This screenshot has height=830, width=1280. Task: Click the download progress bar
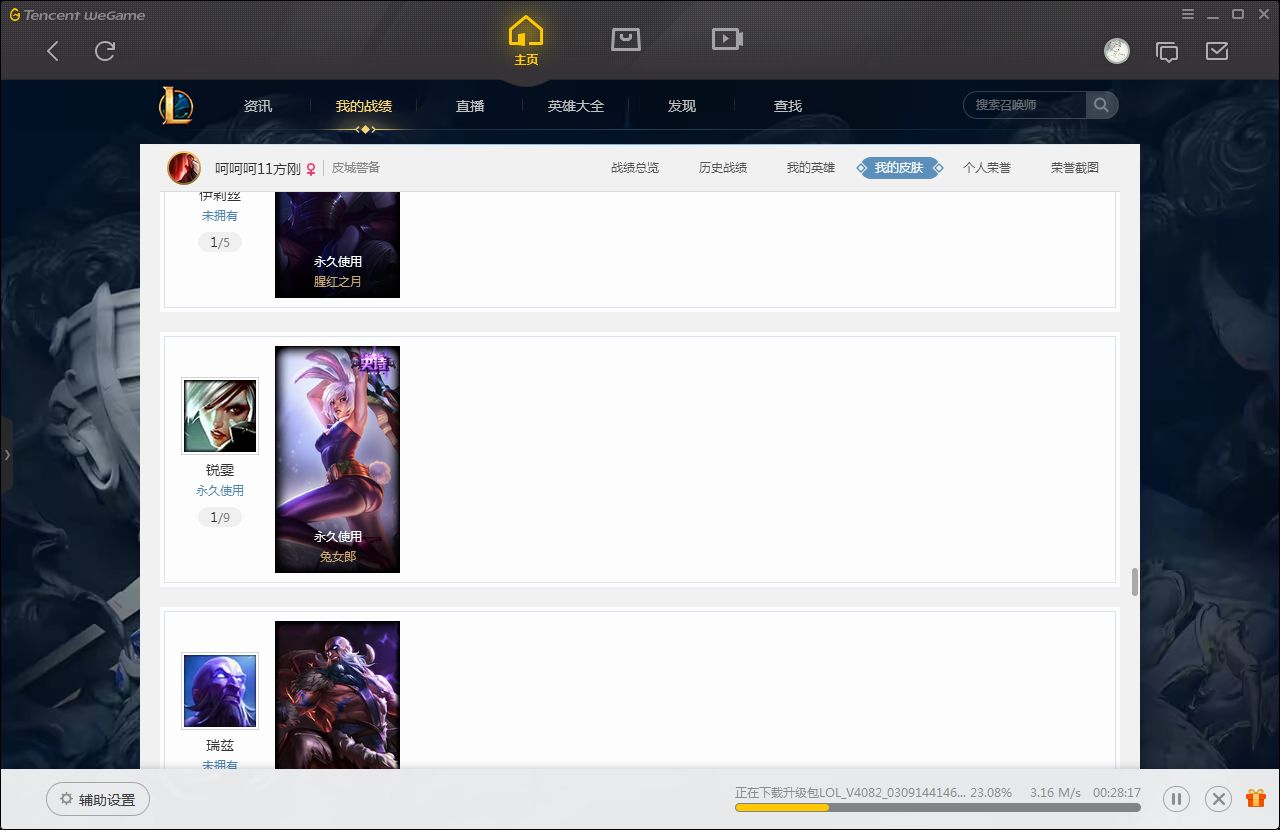point(938,807)
